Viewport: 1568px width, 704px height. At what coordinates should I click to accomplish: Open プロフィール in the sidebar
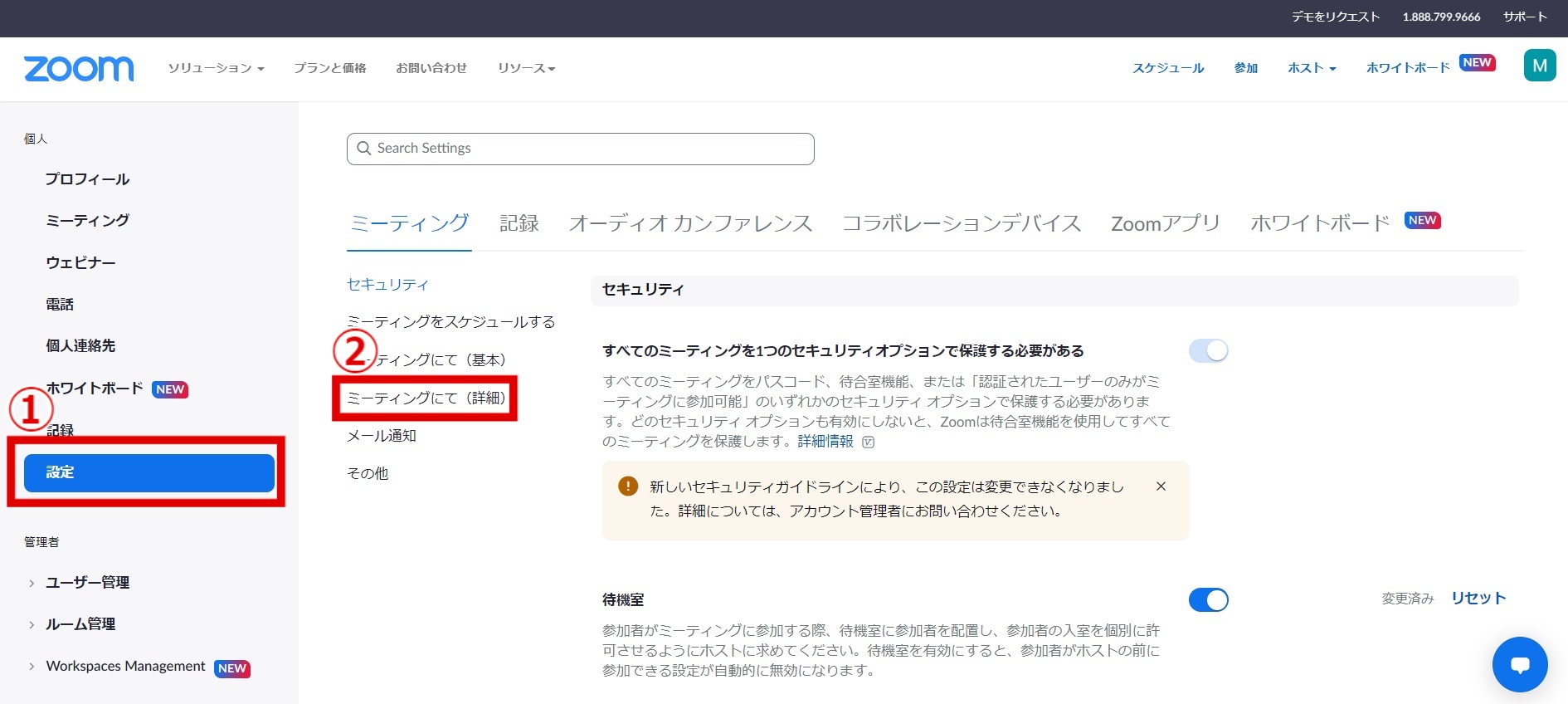pyautogui.click(x=88, y=179)
